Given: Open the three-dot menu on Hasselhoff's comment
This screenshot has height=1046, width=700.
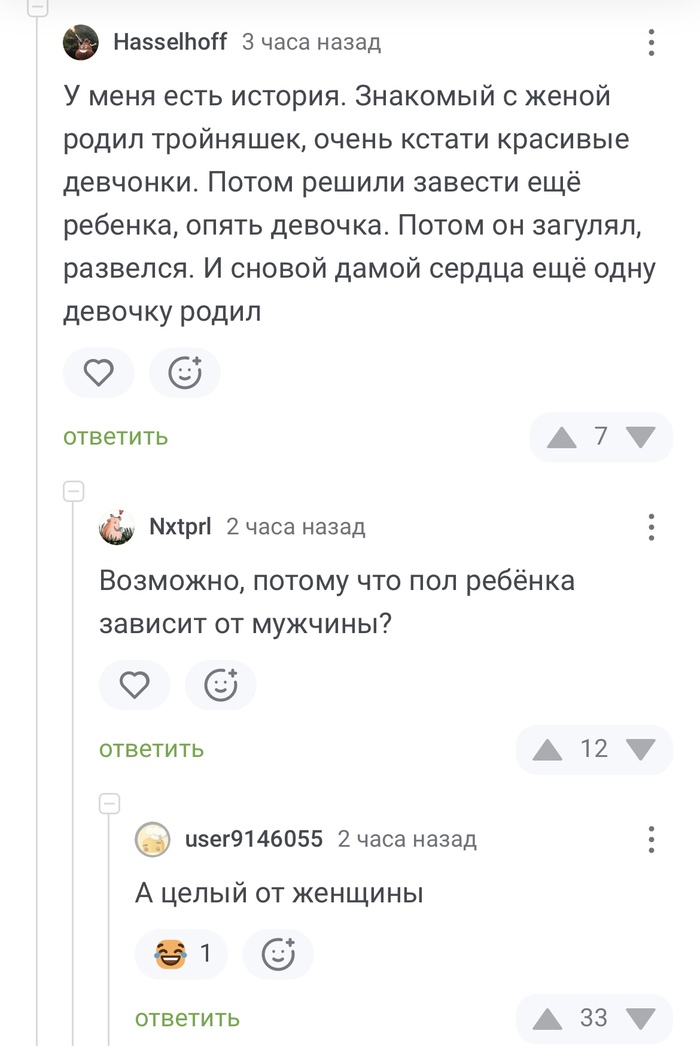Looking at the screenshot, I should click(651, 41).
